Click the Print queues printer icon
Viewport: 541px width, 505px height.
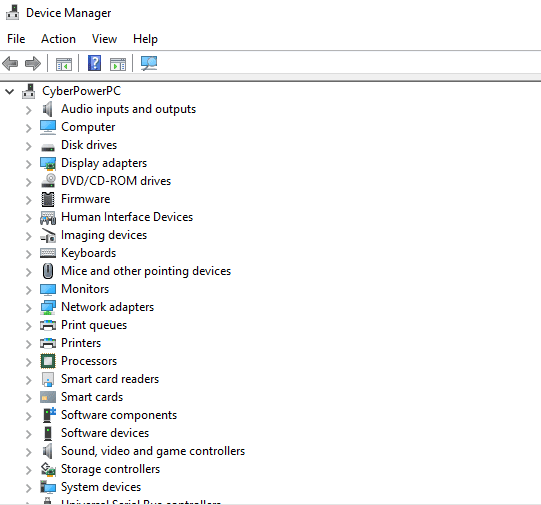tap(48, 325)
